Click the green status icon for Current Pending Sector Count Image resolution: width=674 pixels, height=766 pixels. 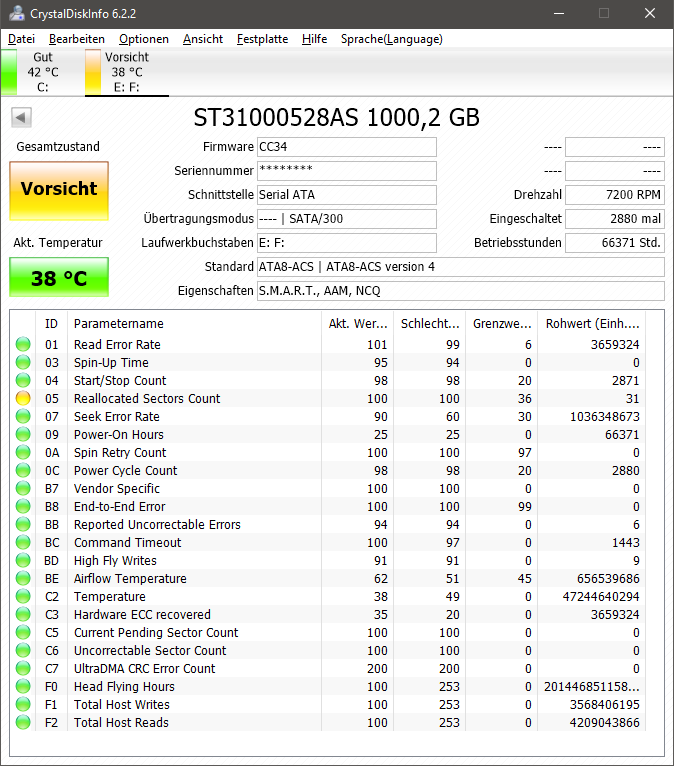[23, 632]
